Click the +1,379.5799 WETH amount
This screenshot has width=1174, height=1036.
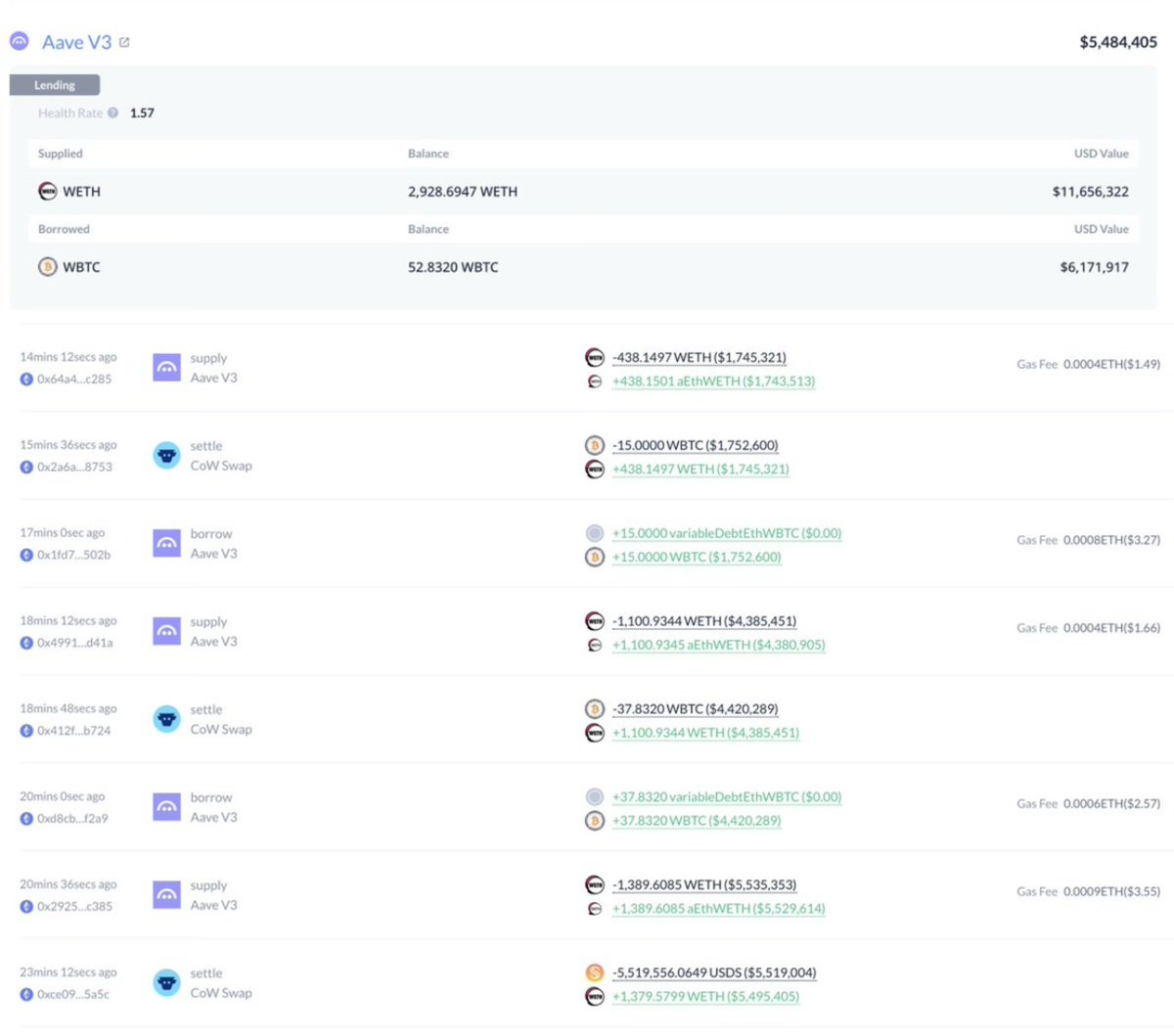705,996
